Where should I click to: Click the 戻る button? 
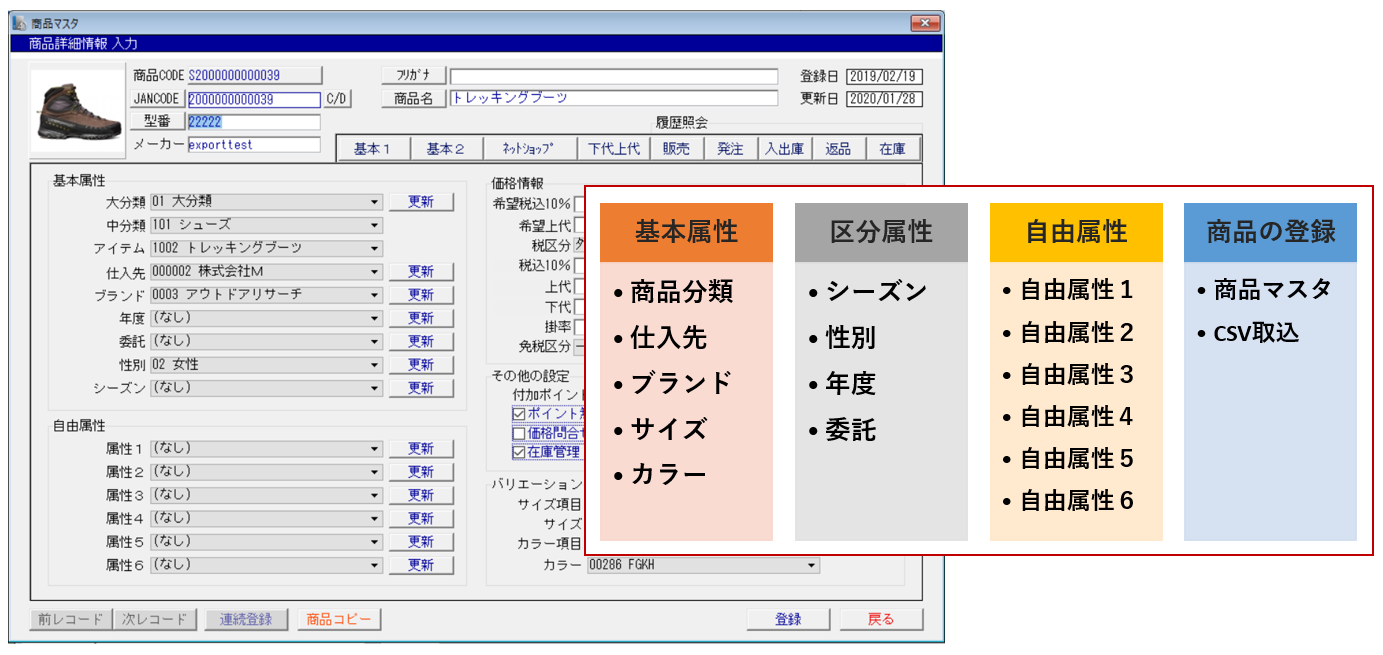tap(880, 619)
